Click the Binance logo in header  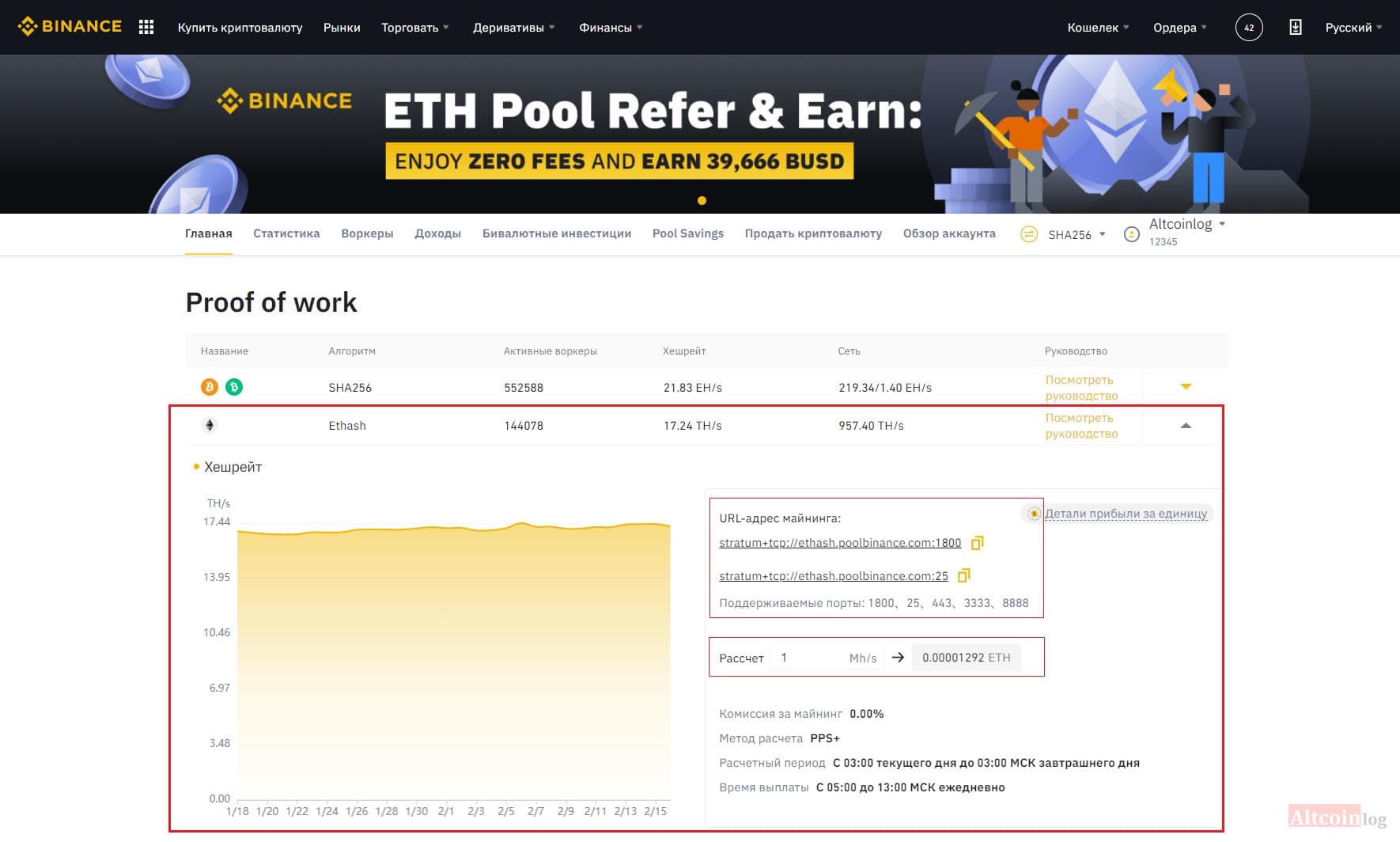pos(70,27)
